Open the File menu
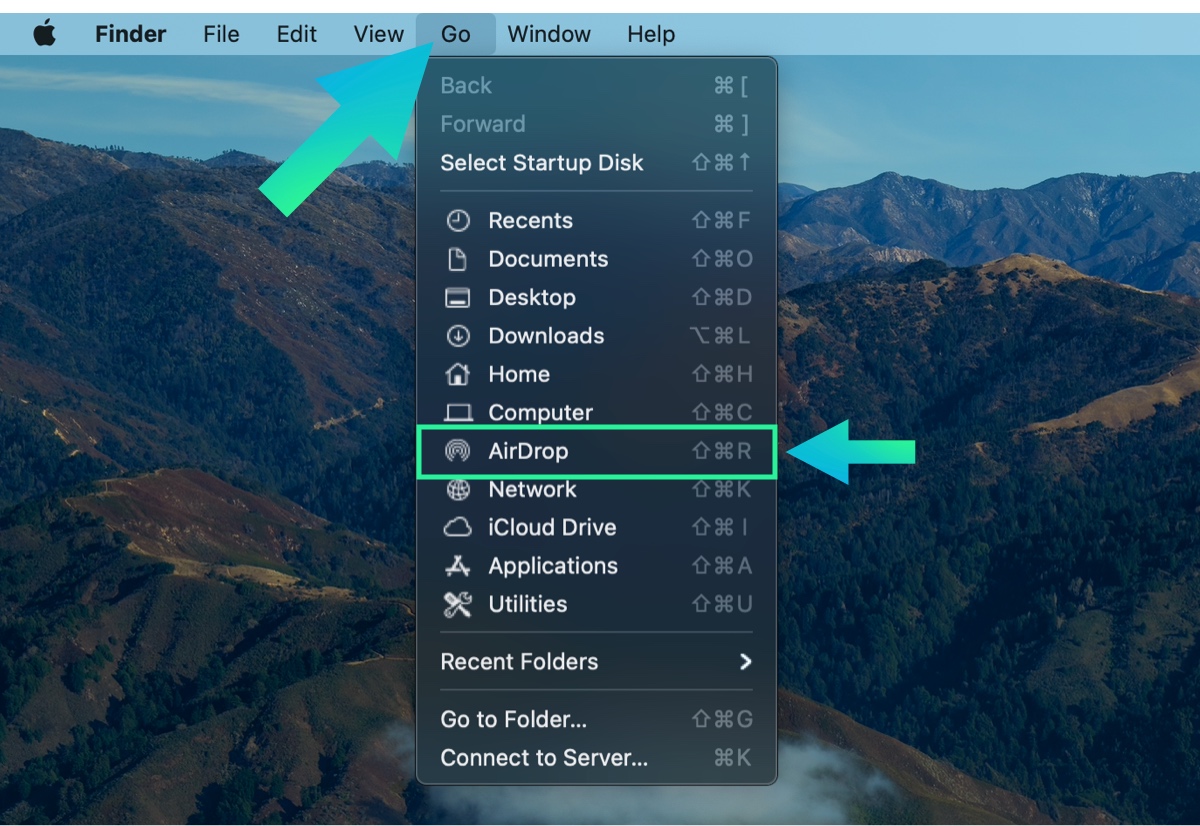Image resolution: width=1200 pixels, height=826 pixels. (221, 34)
